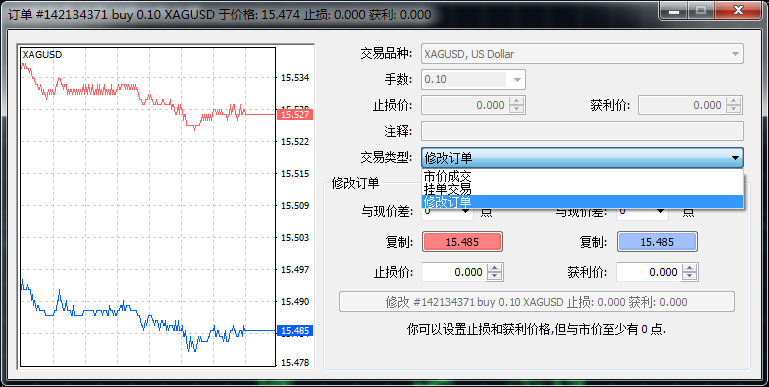Increase the lower 止损价 with up arrow
This screenshot has width=769, height=387.
(495, 268)
